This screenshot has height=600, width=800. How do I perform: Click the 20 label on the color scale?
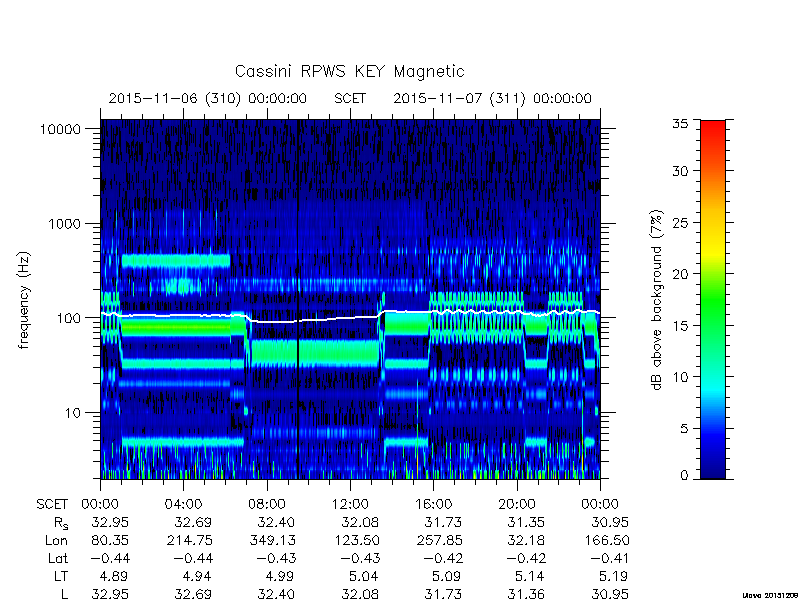click(680, 274)
